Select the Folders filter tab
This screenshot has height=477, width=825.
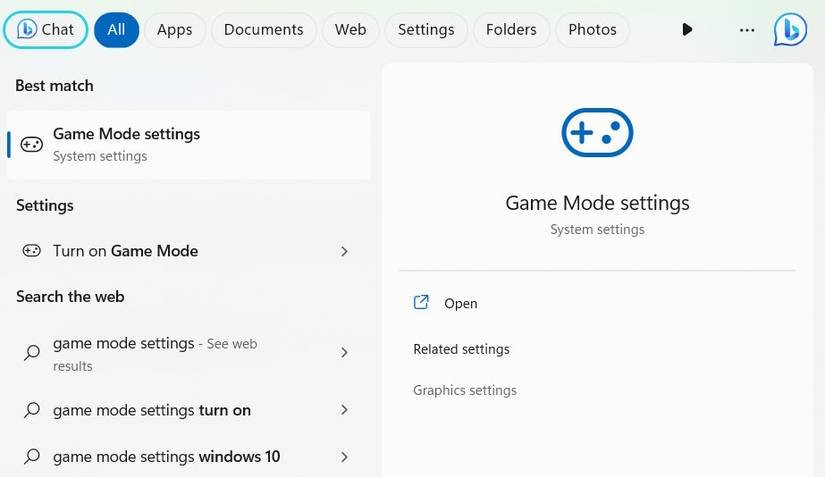[x=511, y=30]
